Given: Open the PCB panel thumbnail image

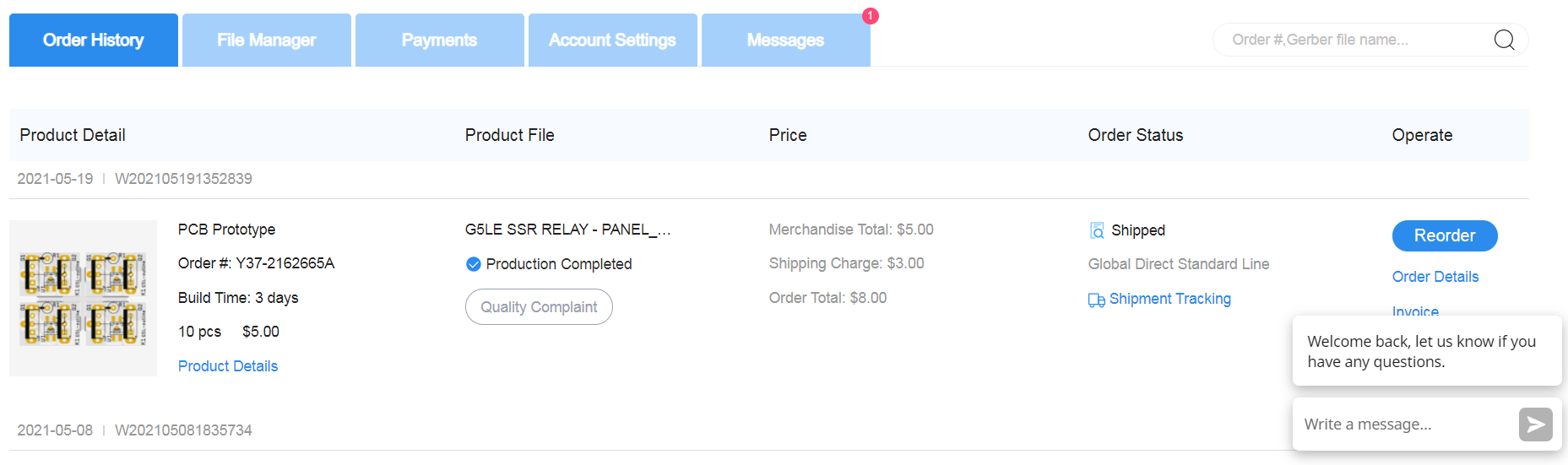Looking at the screenshot, I should (x=83, y=298).
